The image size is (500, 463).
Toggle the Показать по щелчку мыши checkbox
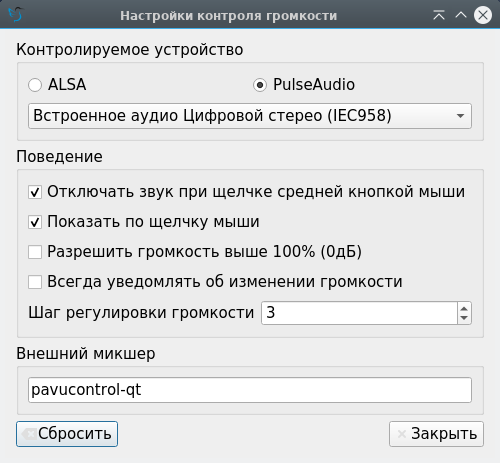point(35,222)
